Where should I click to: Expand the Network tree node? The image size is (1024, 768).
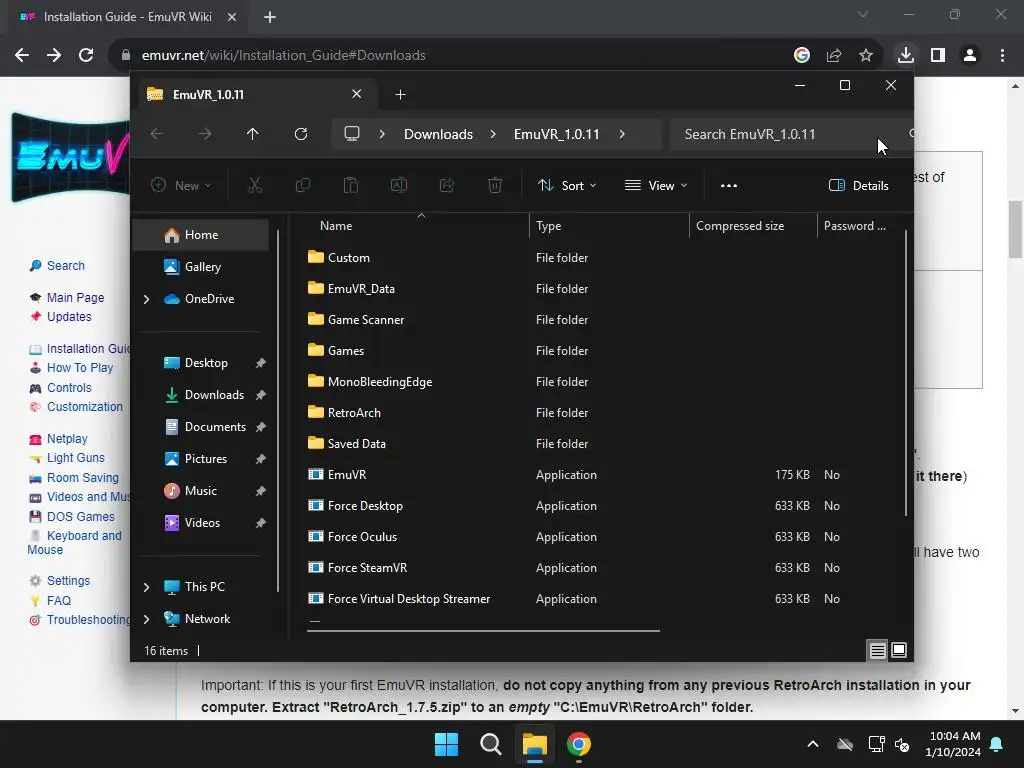(x=146, y=619)
